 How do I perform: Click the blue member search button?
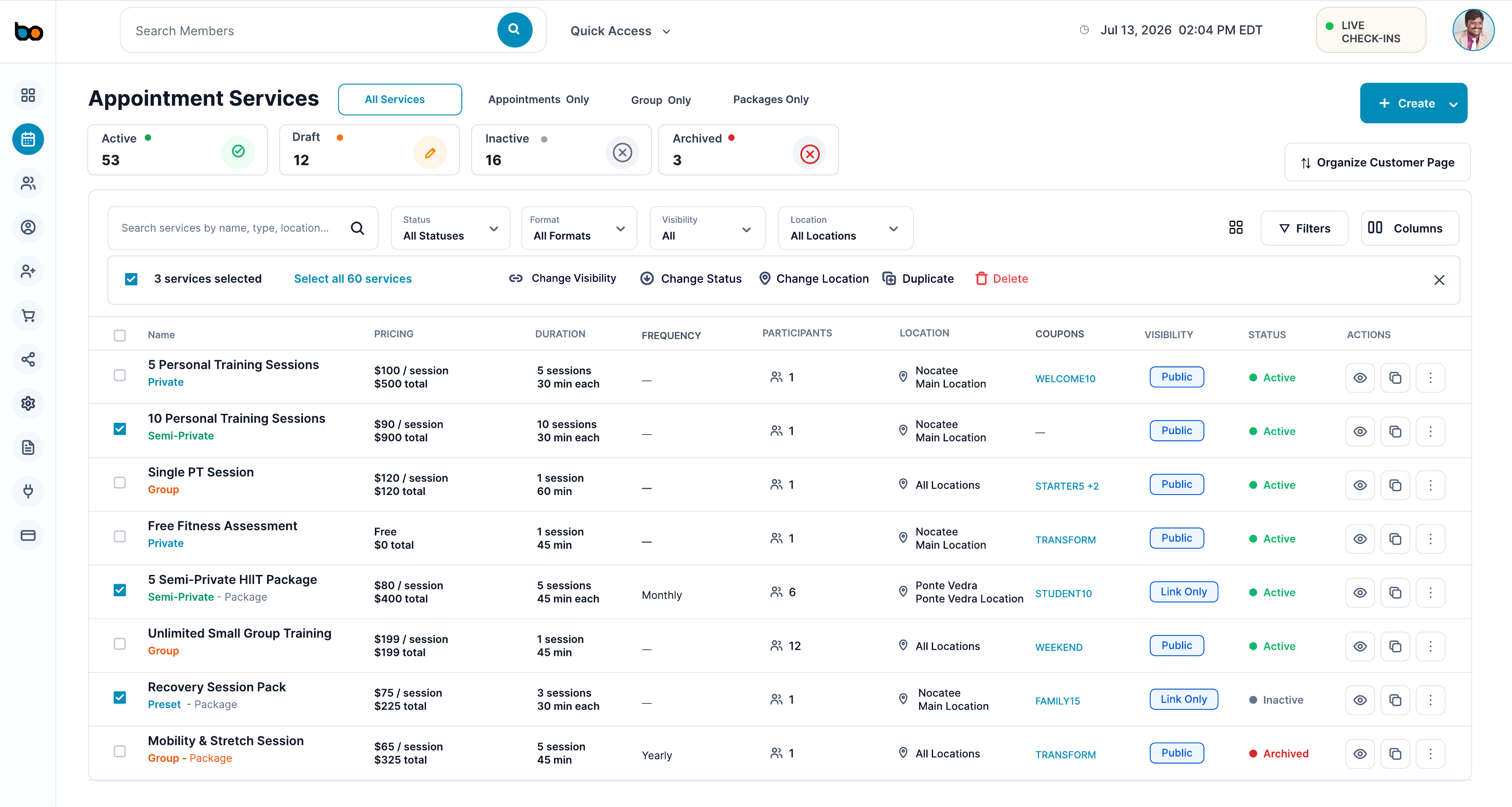point(515,29)
